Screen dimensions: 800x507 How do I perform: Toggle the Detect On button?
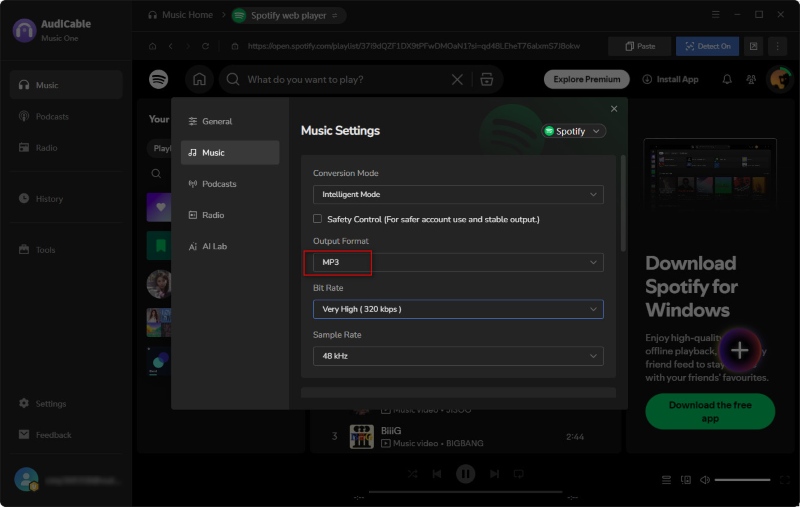click(x=707, y=46)
